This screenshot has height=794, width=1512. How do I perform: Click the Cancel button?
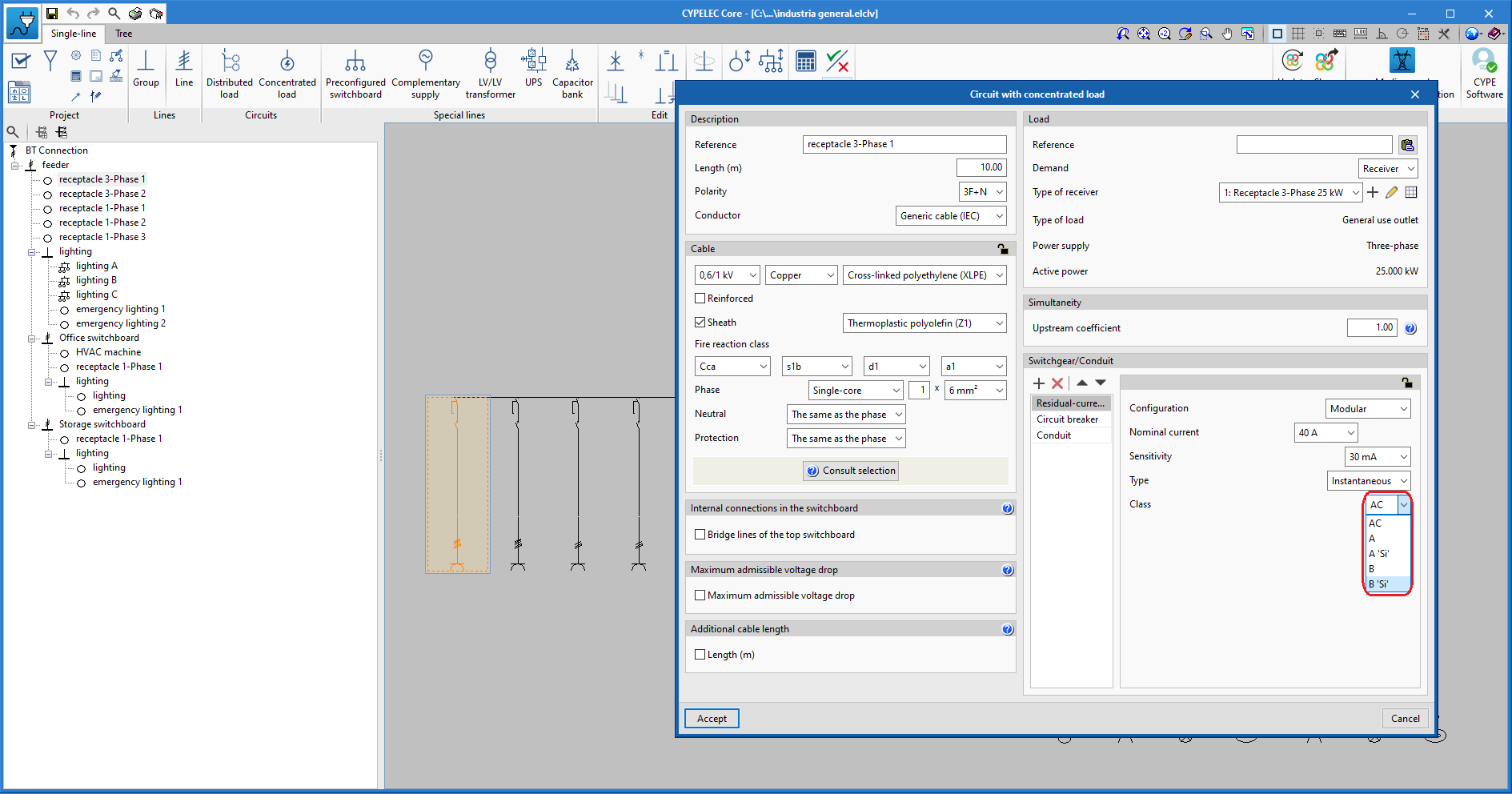1405,719
